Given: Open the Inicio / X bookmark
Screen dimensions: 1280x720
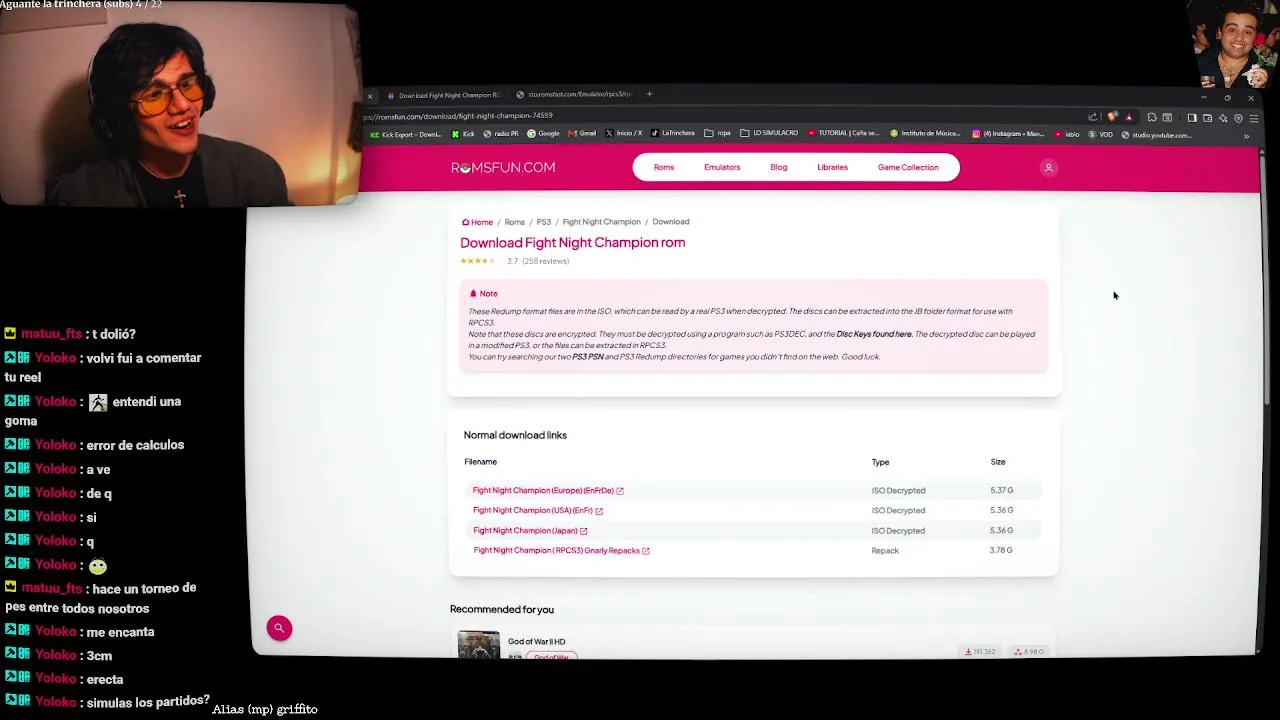Looking at the screenshot, I should point(624,134).
